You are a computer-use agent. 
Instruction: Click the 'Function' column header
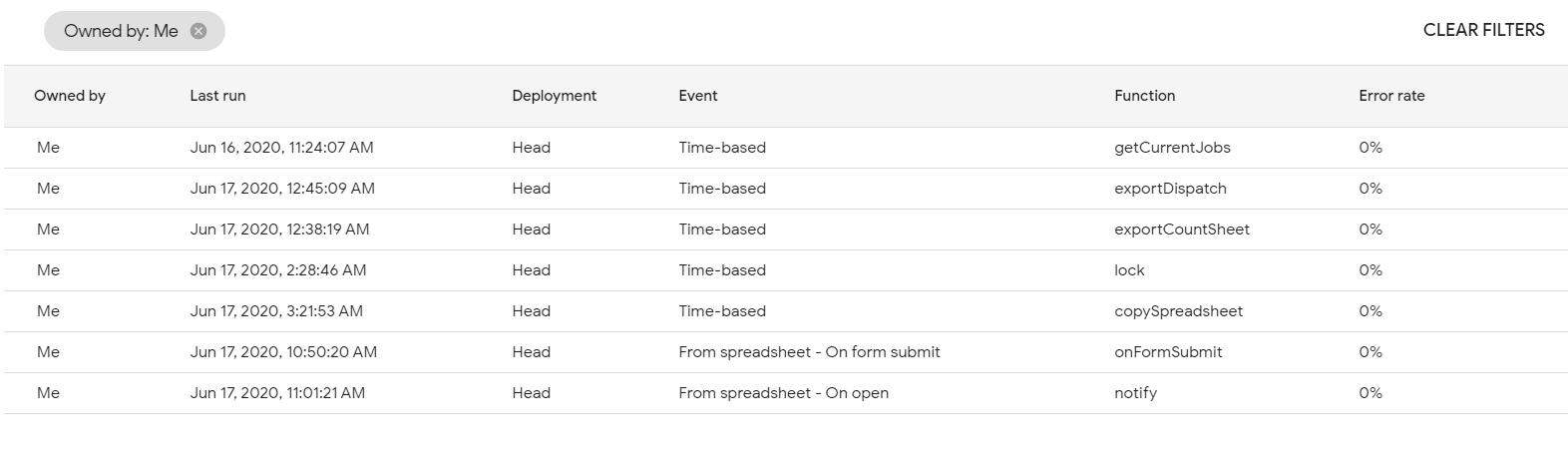1144,96
